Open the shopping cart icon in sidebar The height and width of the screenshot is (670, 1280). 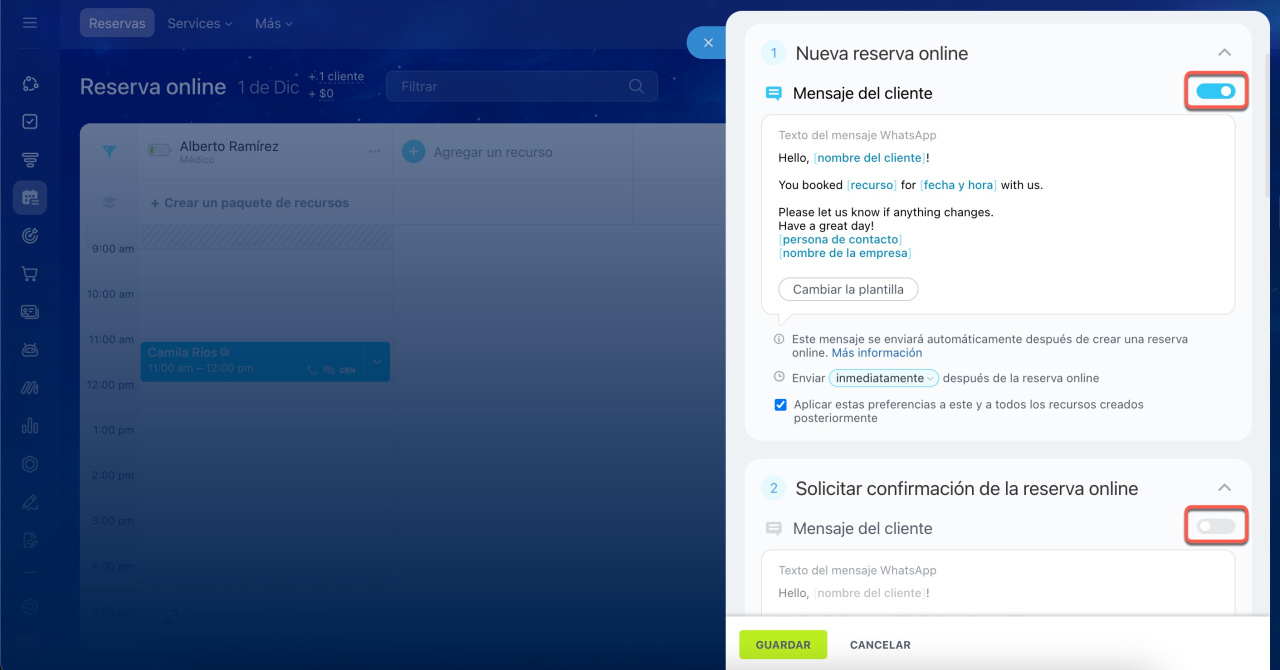click(x=30, y=274)
